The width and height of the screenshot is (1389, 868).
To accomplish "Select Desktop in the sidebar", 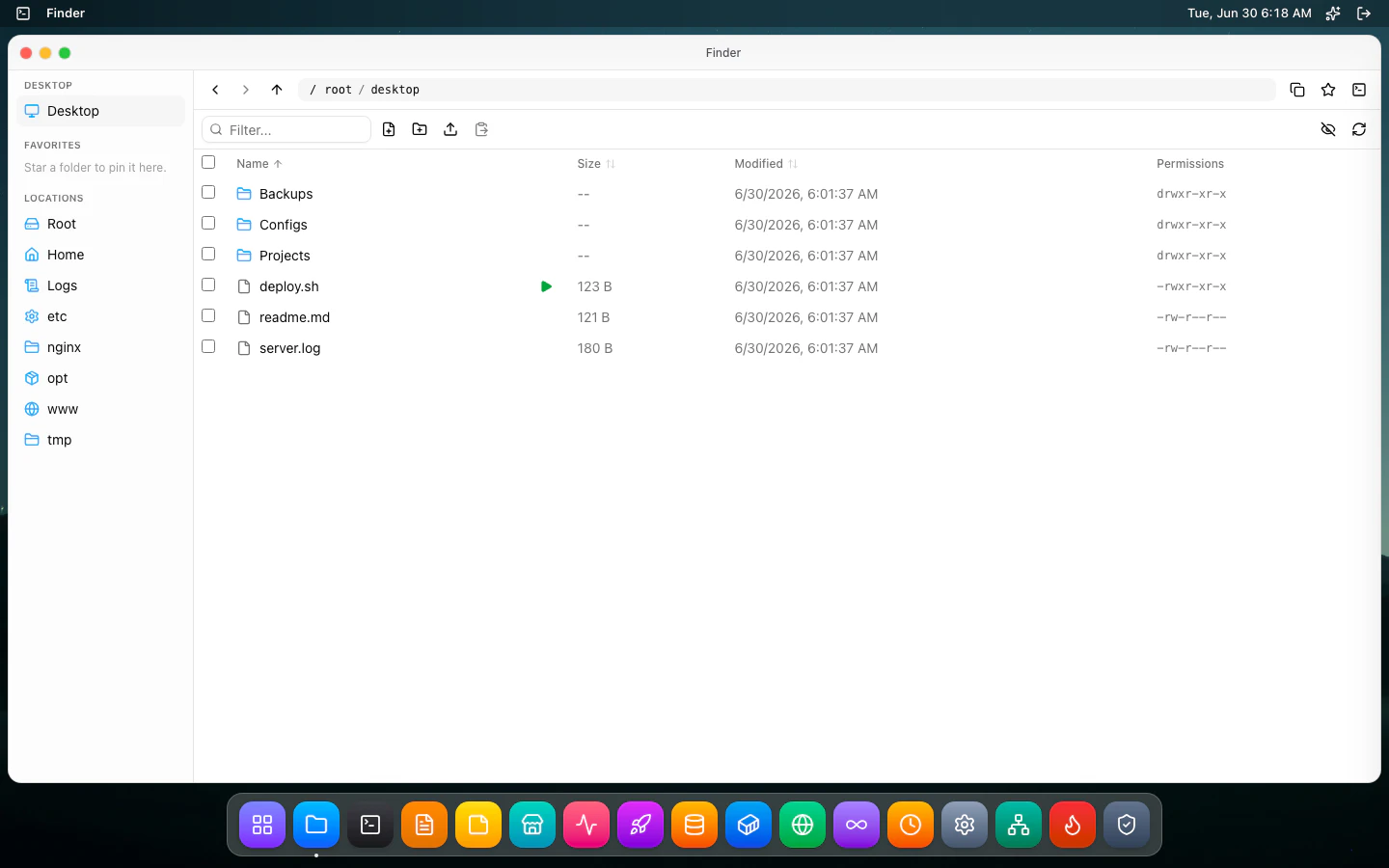I will (100, 111).
